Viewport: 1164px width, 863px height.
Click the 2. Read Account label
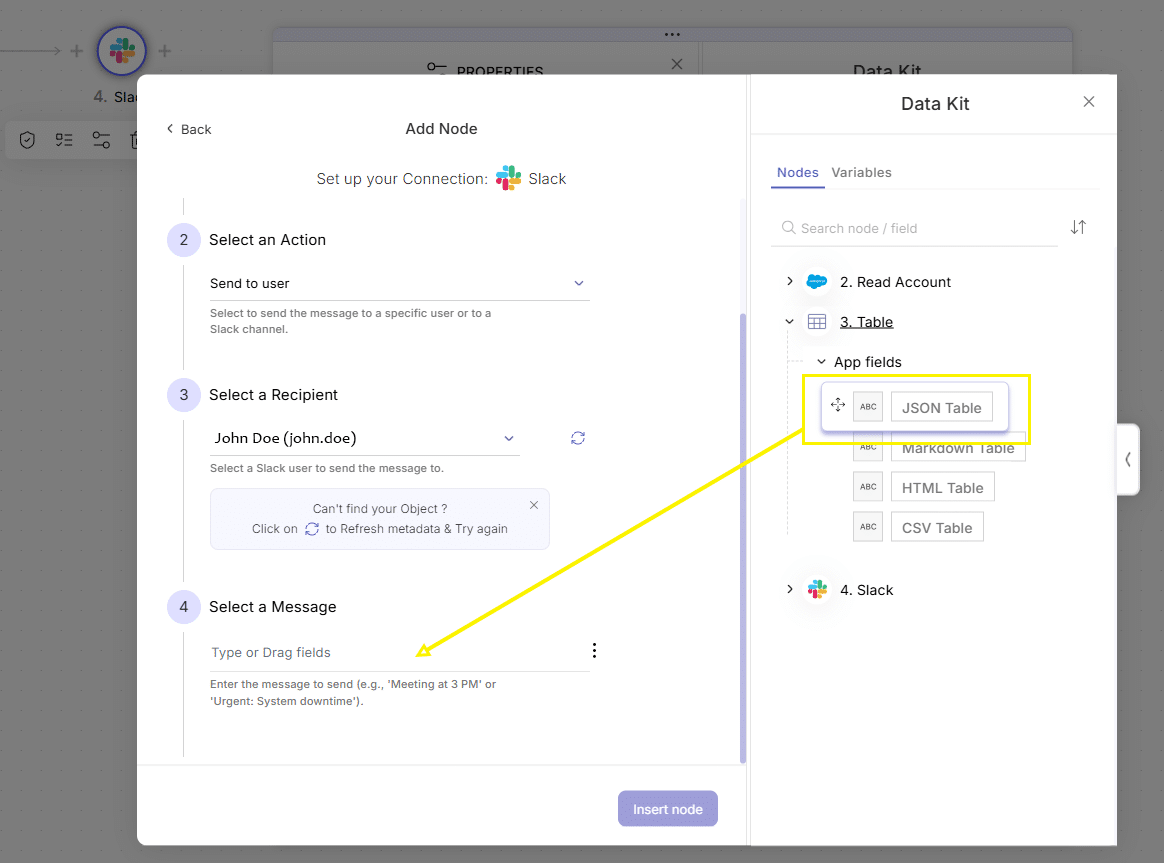click(895, 282)
